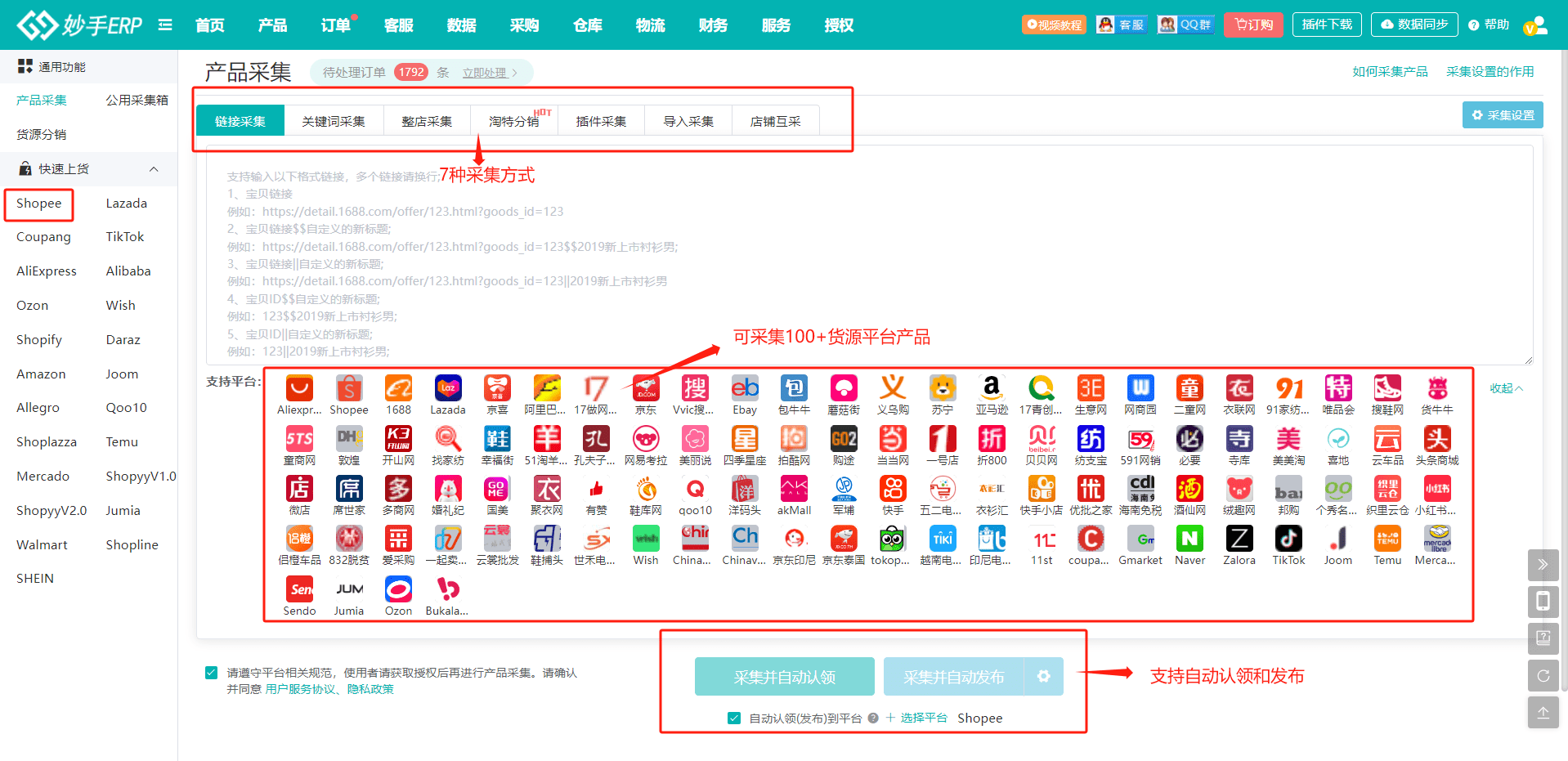The height and width of the screenshot is (761, 1568).
Task: Open the 仓库 top menu
Action: click(x=588, y=25)
